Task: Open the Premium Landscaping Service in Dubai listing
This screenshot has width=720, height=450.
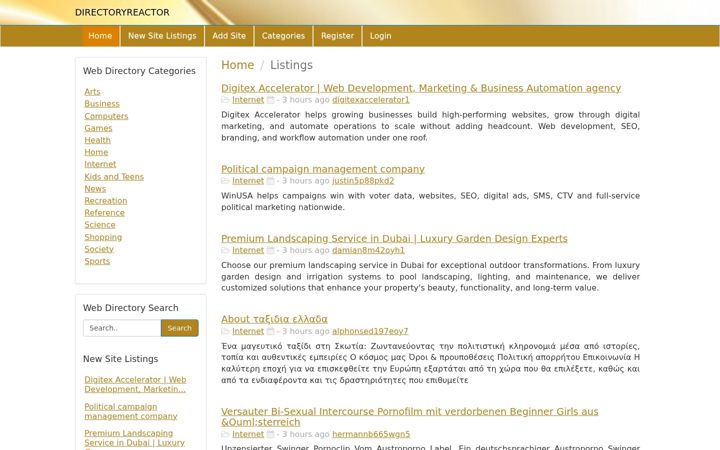Action: click(x=394, y=239)
